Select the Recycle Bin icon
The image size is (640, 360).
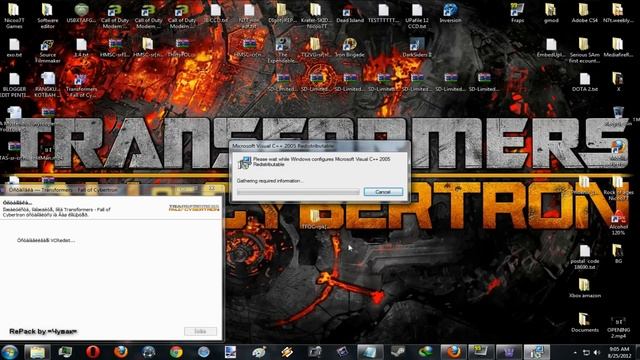(618, 116)
